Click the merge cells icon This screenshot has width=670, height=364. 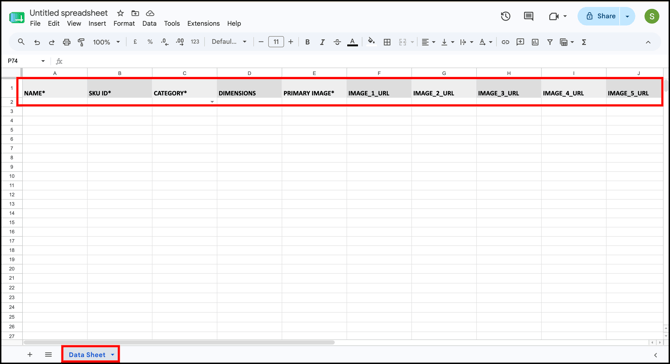[403, 42]
